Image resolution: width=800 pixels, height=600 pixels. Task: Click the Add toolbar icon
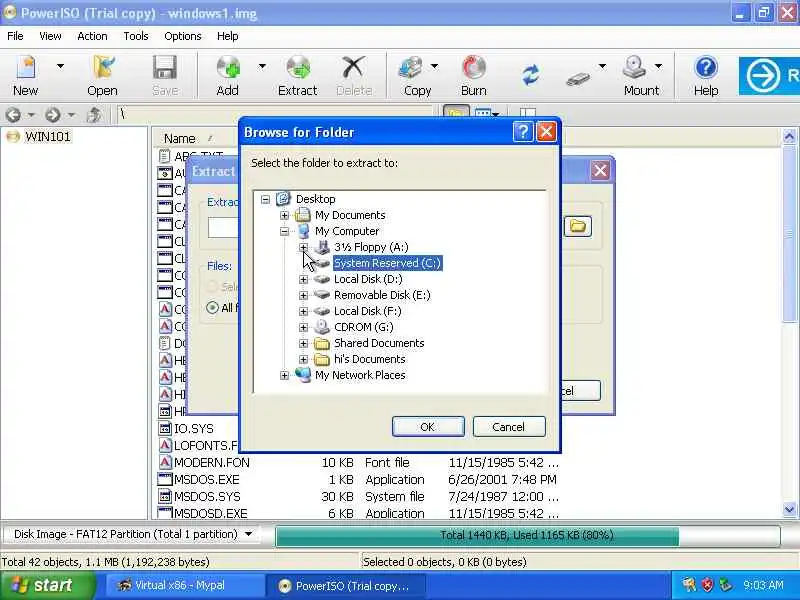228,76
